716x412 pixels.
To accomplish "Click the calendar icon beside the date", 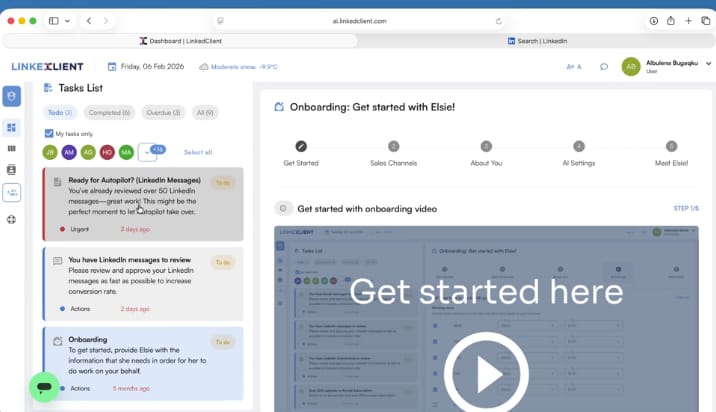I will [x=112, y=67].
